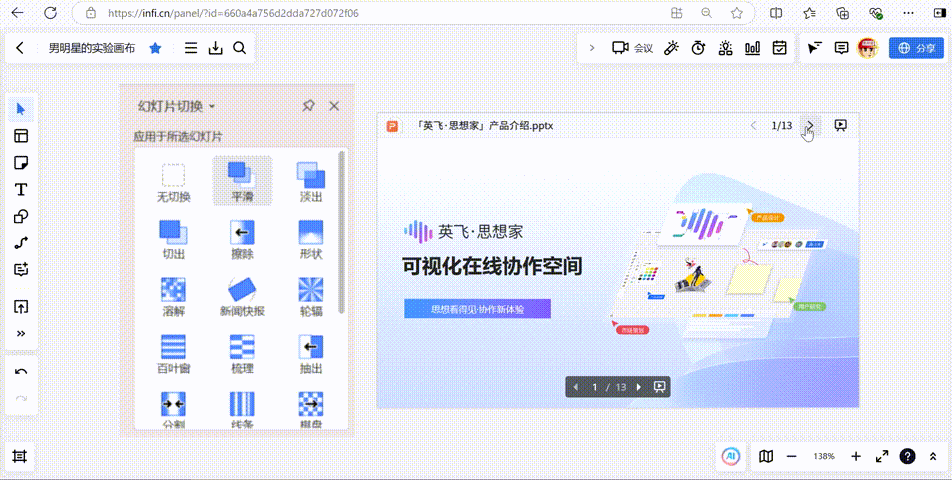Open the chat message panel
Screen dimensions: 952x480
click(841, 49)
